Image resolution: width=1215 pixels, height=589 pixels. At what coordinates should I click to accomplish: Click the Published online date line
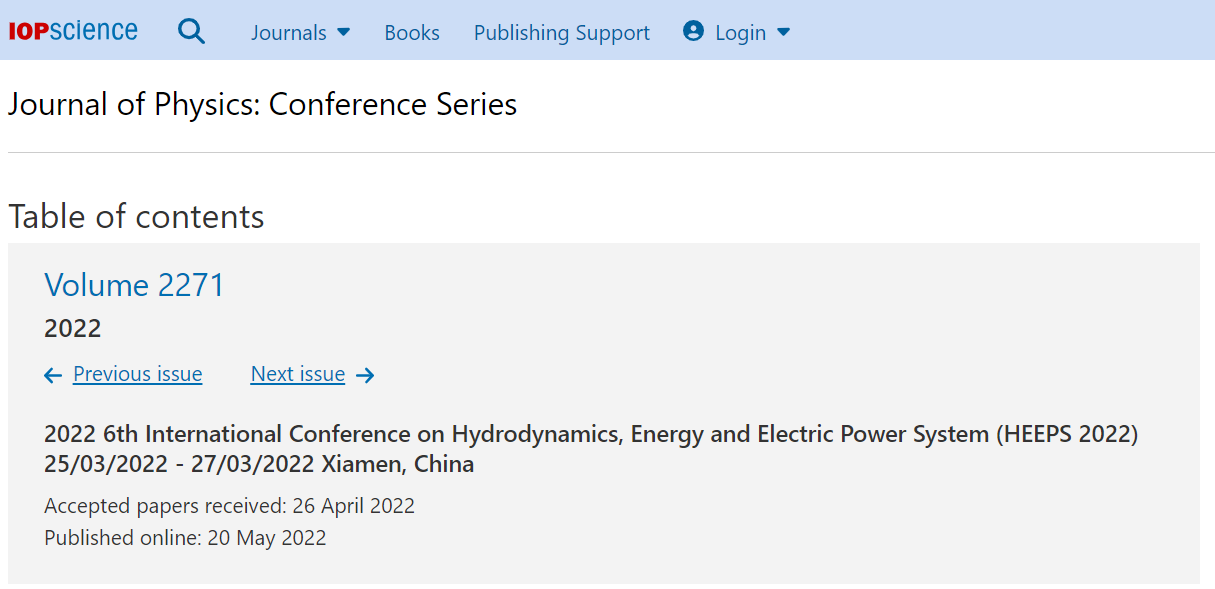click(x=185, y=538)
